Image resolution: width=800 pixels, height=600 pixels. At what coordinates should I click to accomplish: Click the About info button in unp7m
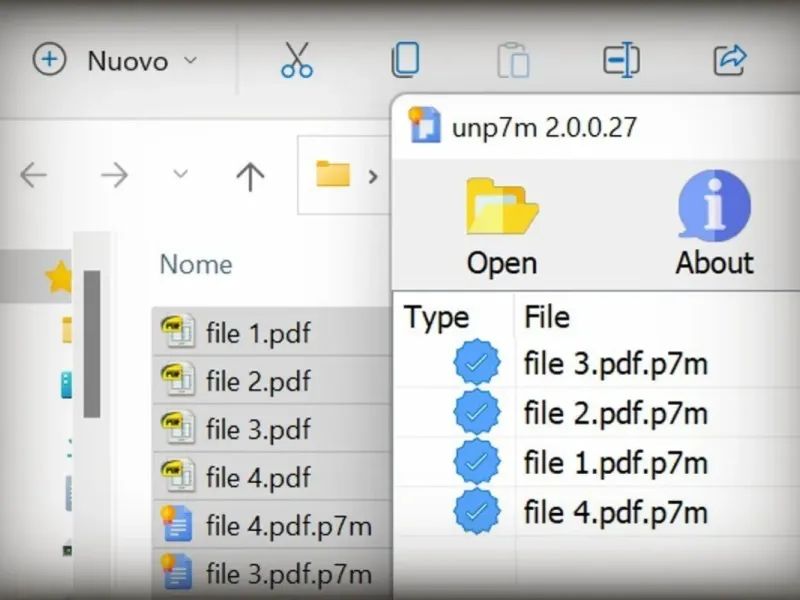pyautogui.click(x=714, y=223)
